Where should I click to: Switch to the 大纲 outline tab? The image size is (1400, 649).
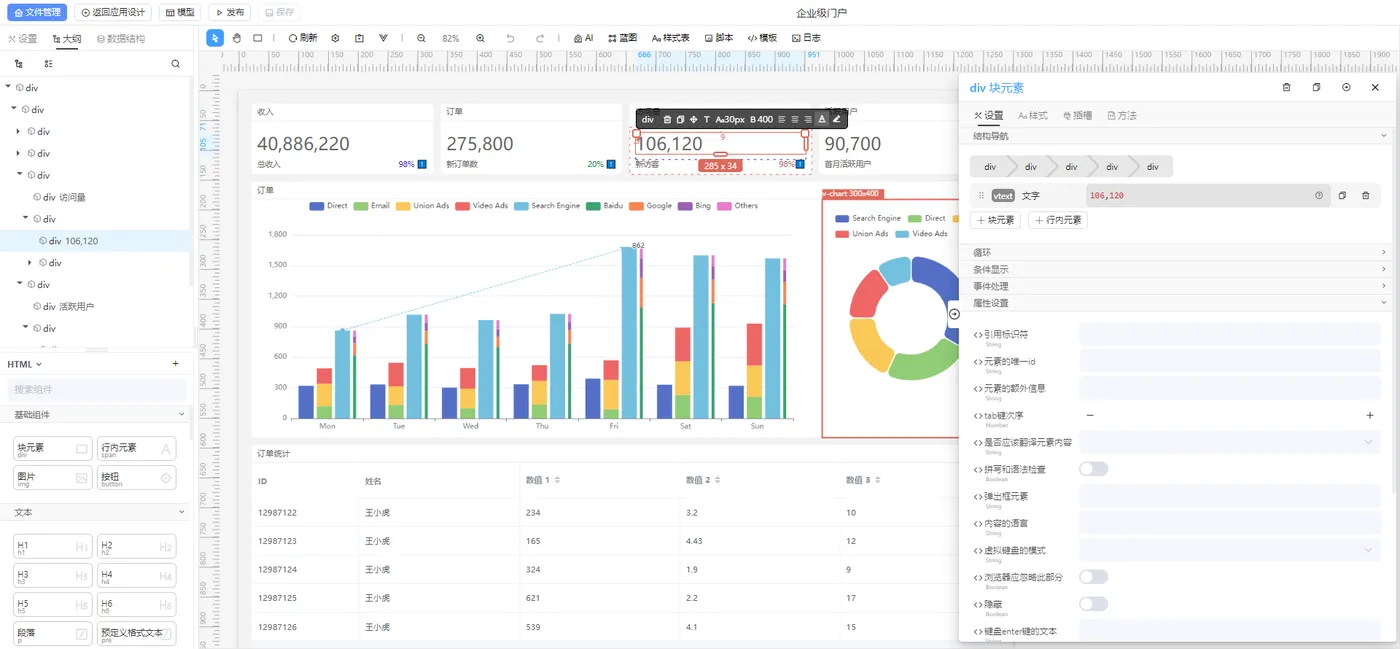[67, 39]
